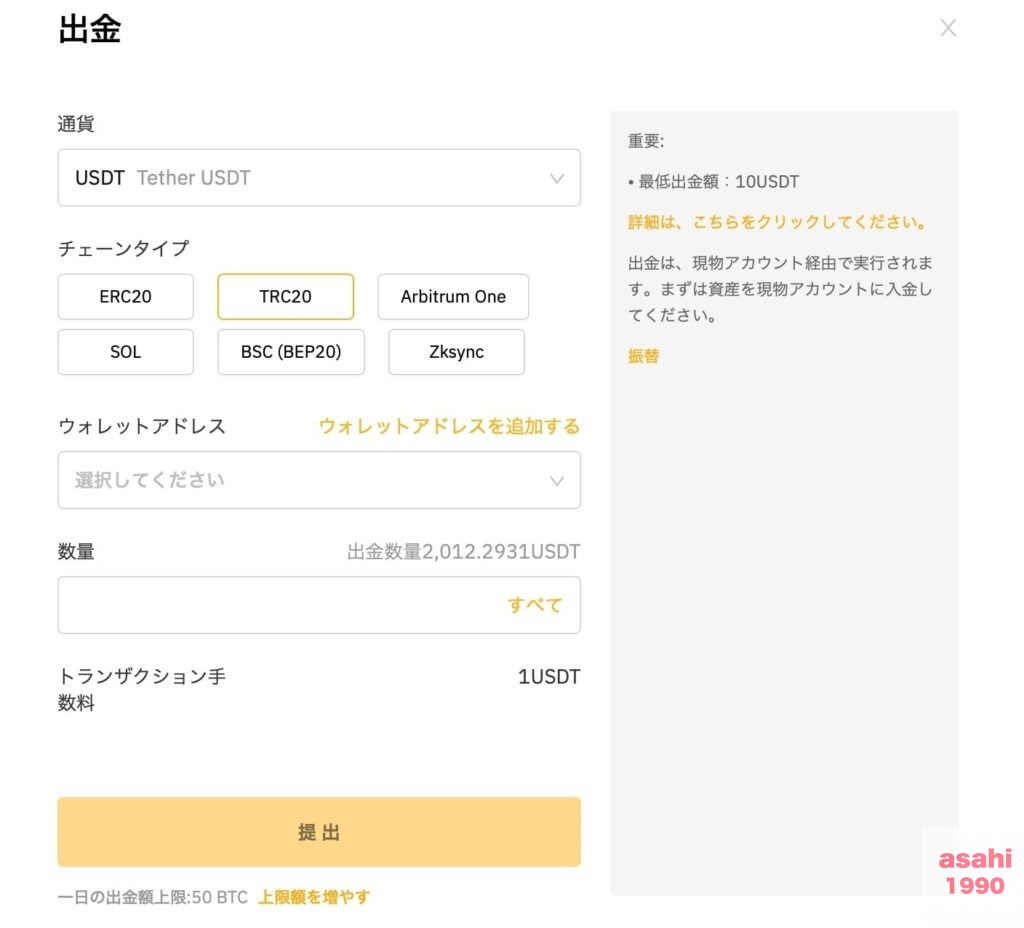Click ウォレットアドレスを追加する link

(449, 426)
